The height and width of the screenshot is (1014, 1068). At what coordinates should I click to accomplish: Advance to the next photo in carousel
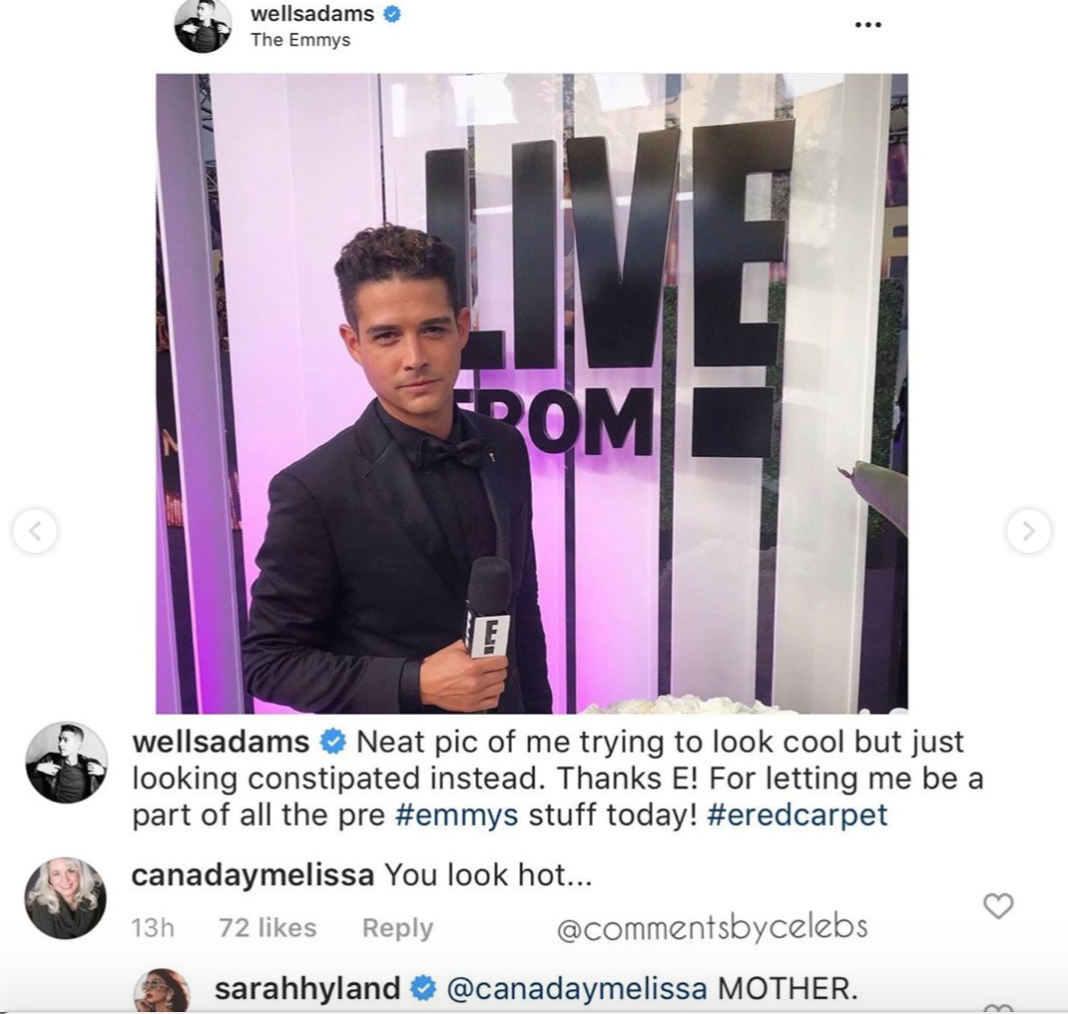[x=1028, y=530]
